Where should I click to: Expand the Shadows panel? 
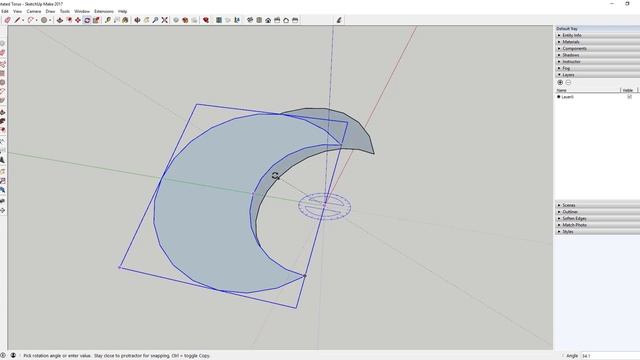597,55
